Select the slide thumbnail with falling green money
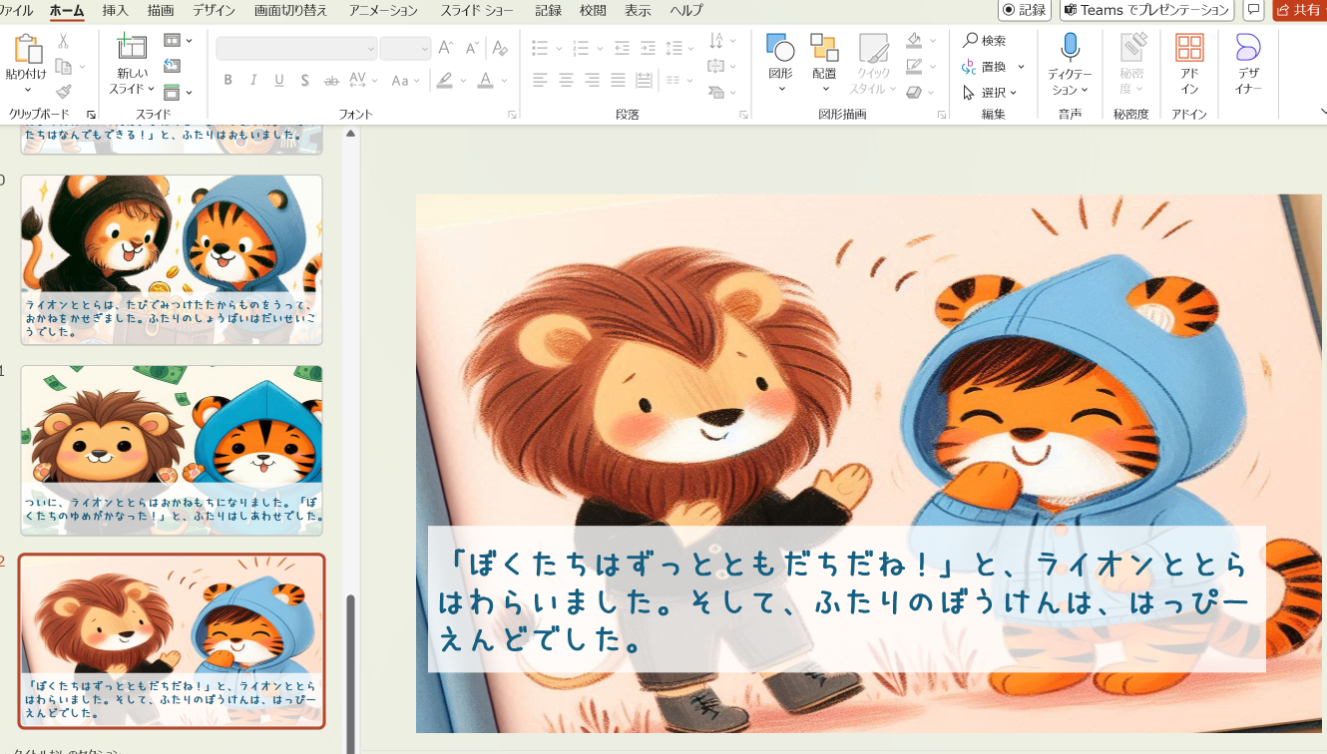The width and height of the screenshot is (1327, 754). tap(172, 450)
